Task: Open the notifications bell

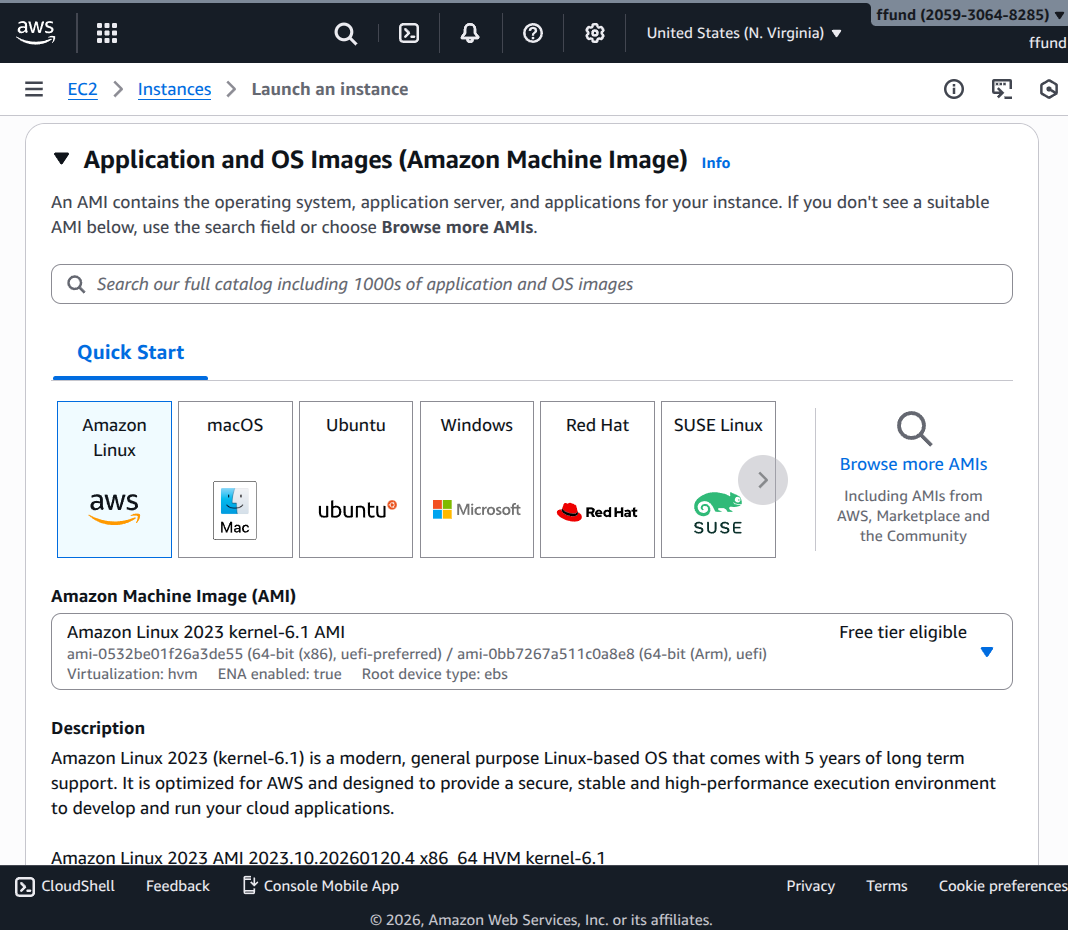Action: 470,33
